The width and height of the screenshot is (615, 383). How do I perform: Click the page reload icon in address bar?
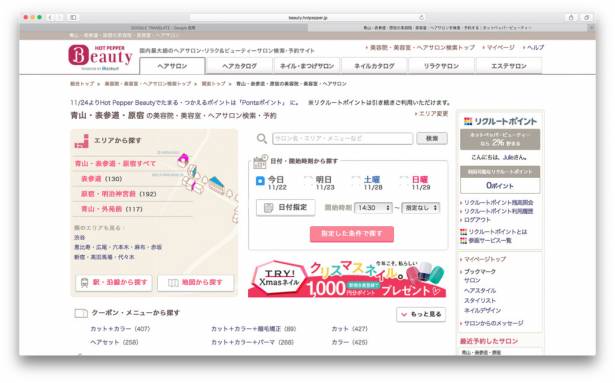click(x=422, y=17)
